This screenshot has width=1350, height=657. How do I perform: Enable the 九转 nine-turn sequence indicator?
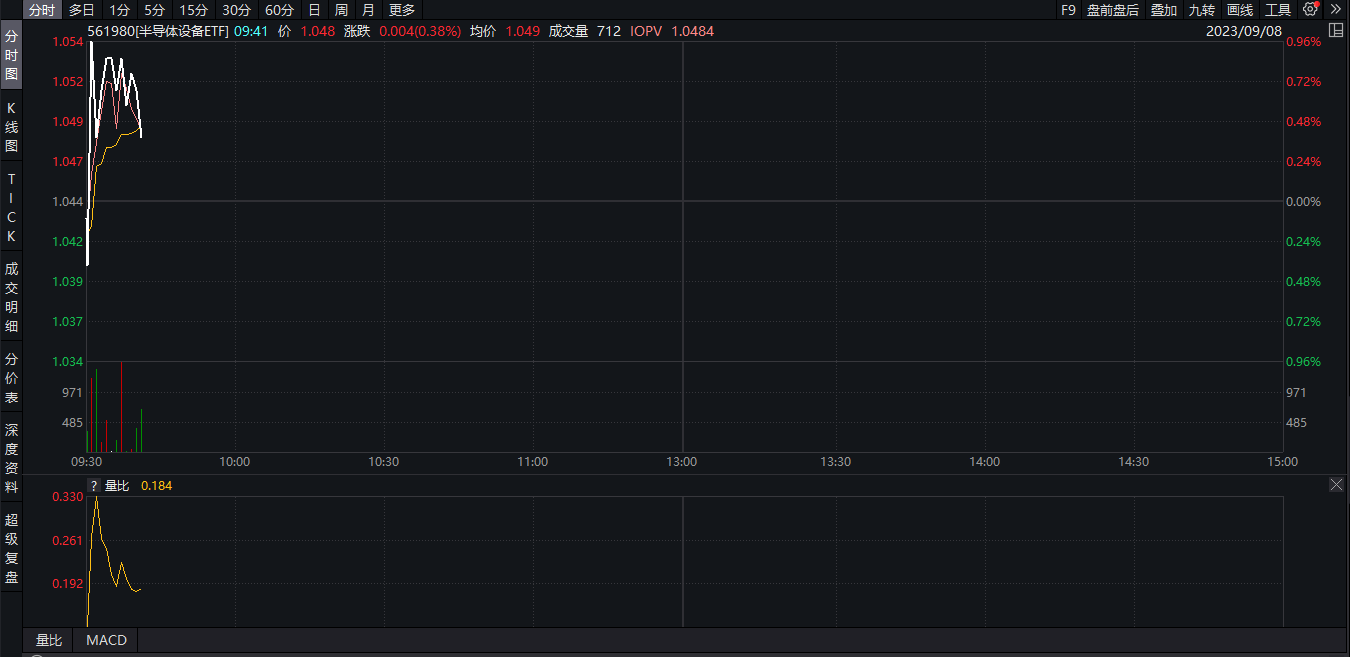tap(1201, 9)
